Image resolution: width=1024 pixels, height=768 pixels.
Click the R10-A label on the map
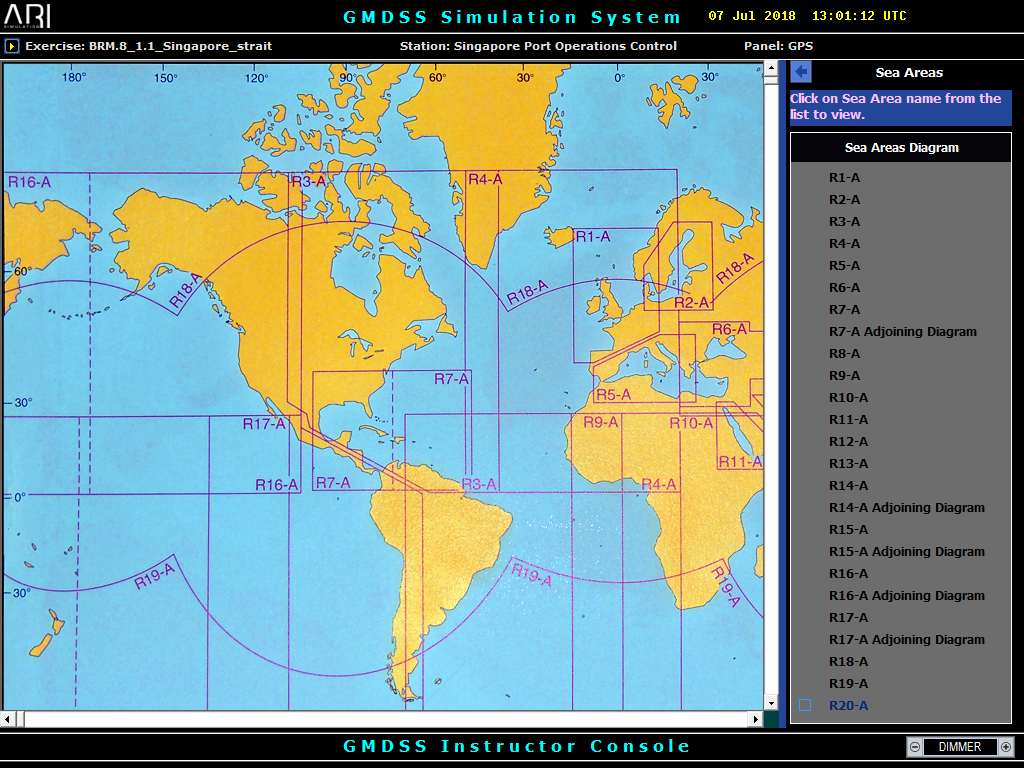point(691,423)
